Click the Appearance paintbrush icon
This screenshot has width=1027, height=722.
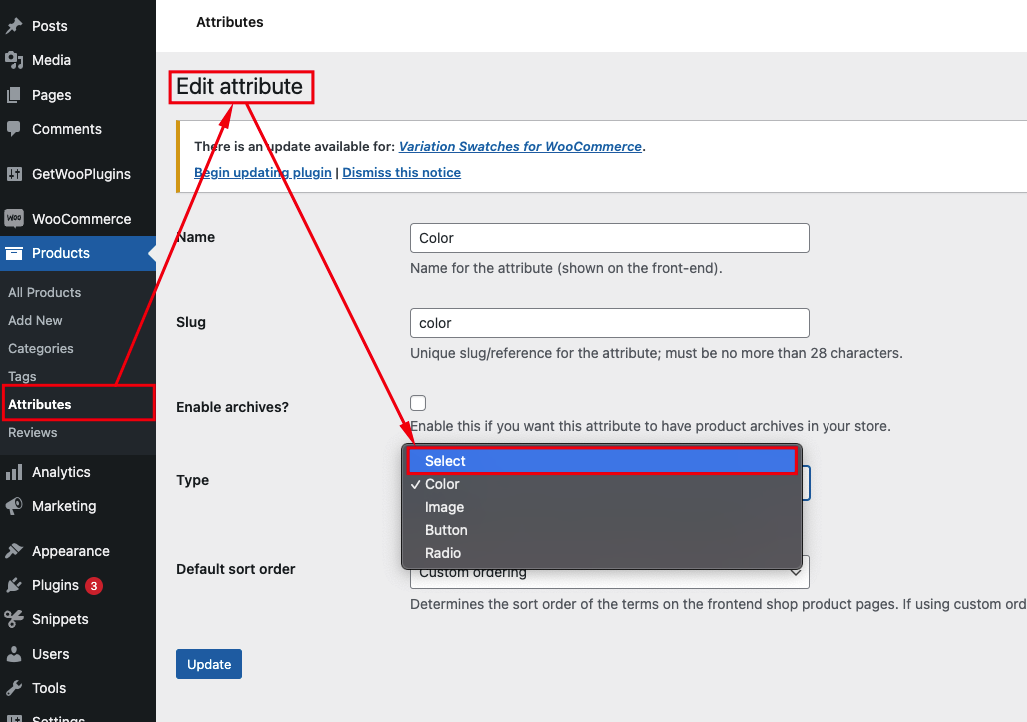point(14,551)
